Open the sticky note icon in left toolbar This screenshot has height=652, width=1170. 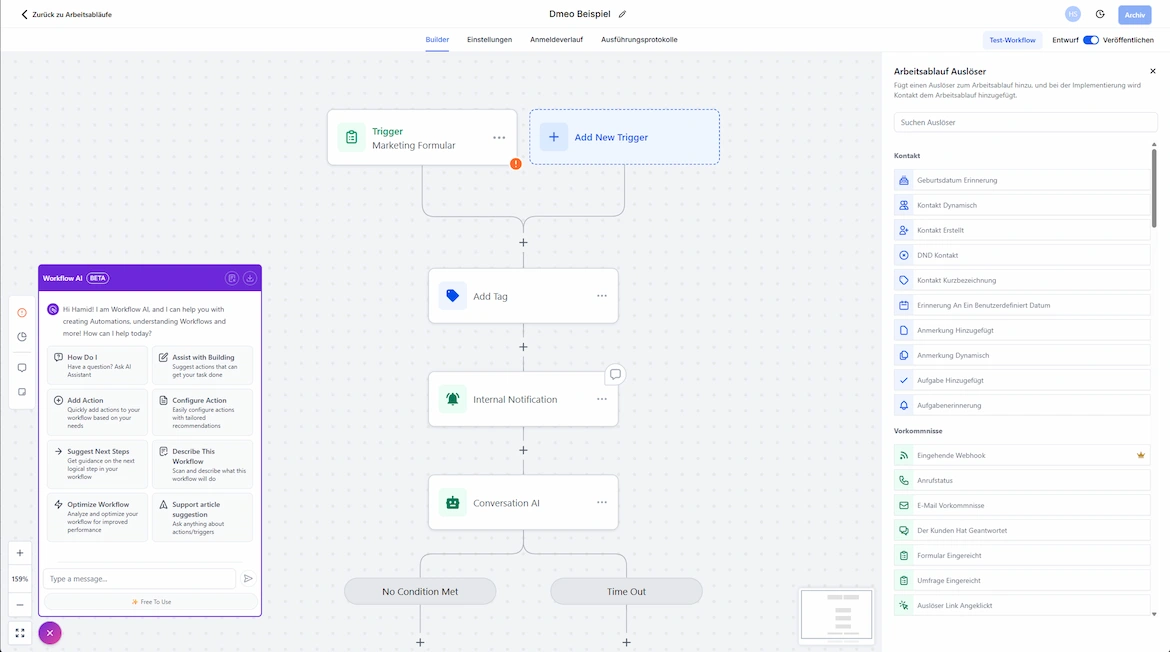(22, 392)
